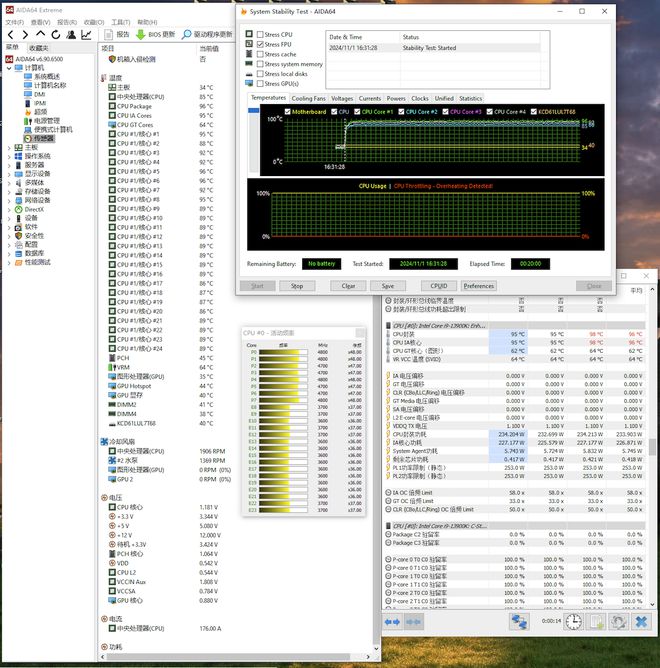
Task: Click the Save button
Action: pyautogui.click(x=388, y=286)
